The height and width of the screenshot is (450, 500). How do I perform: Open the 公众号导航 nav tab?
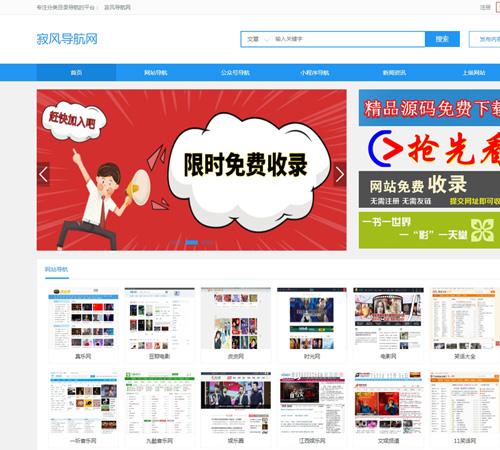[x=235, y=72]
